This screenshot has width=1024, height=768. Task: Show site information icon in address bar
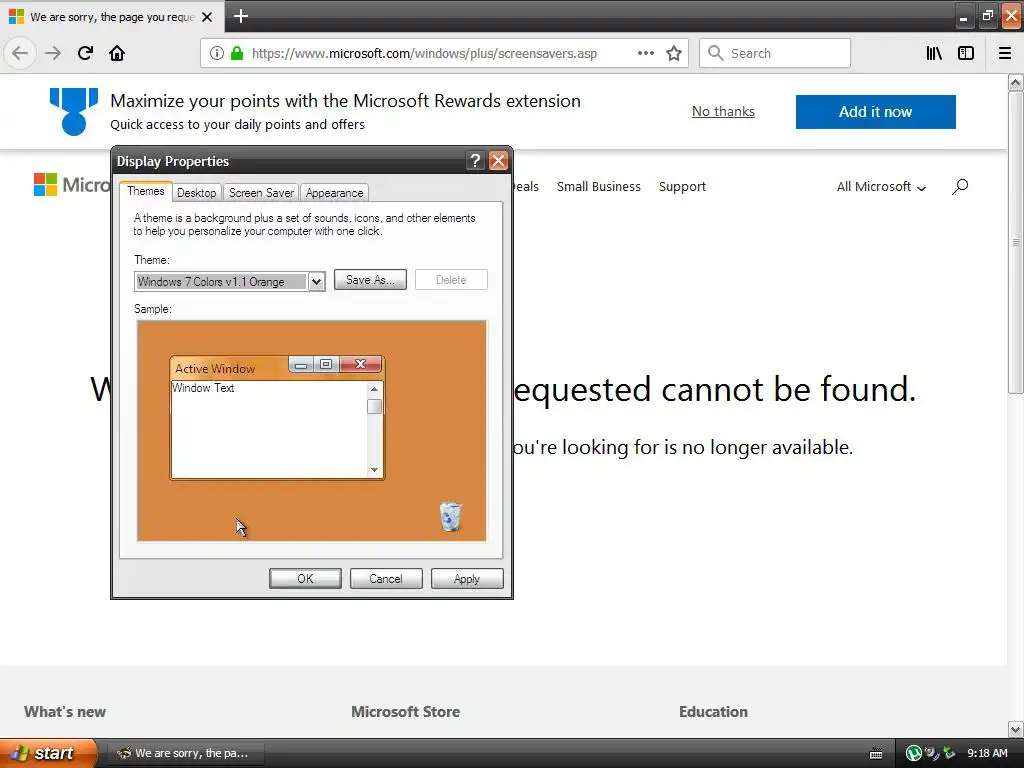(x=217, y=54)
